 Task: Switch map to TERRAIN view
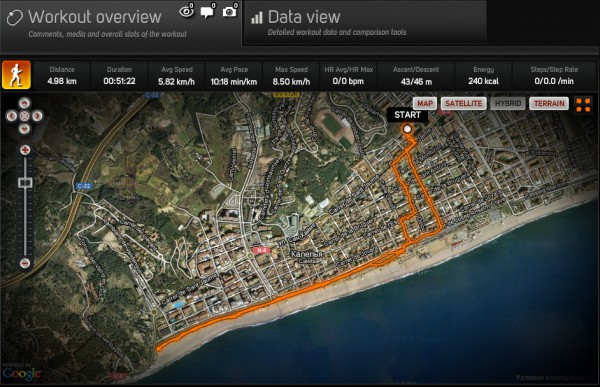tap(549, 103)
